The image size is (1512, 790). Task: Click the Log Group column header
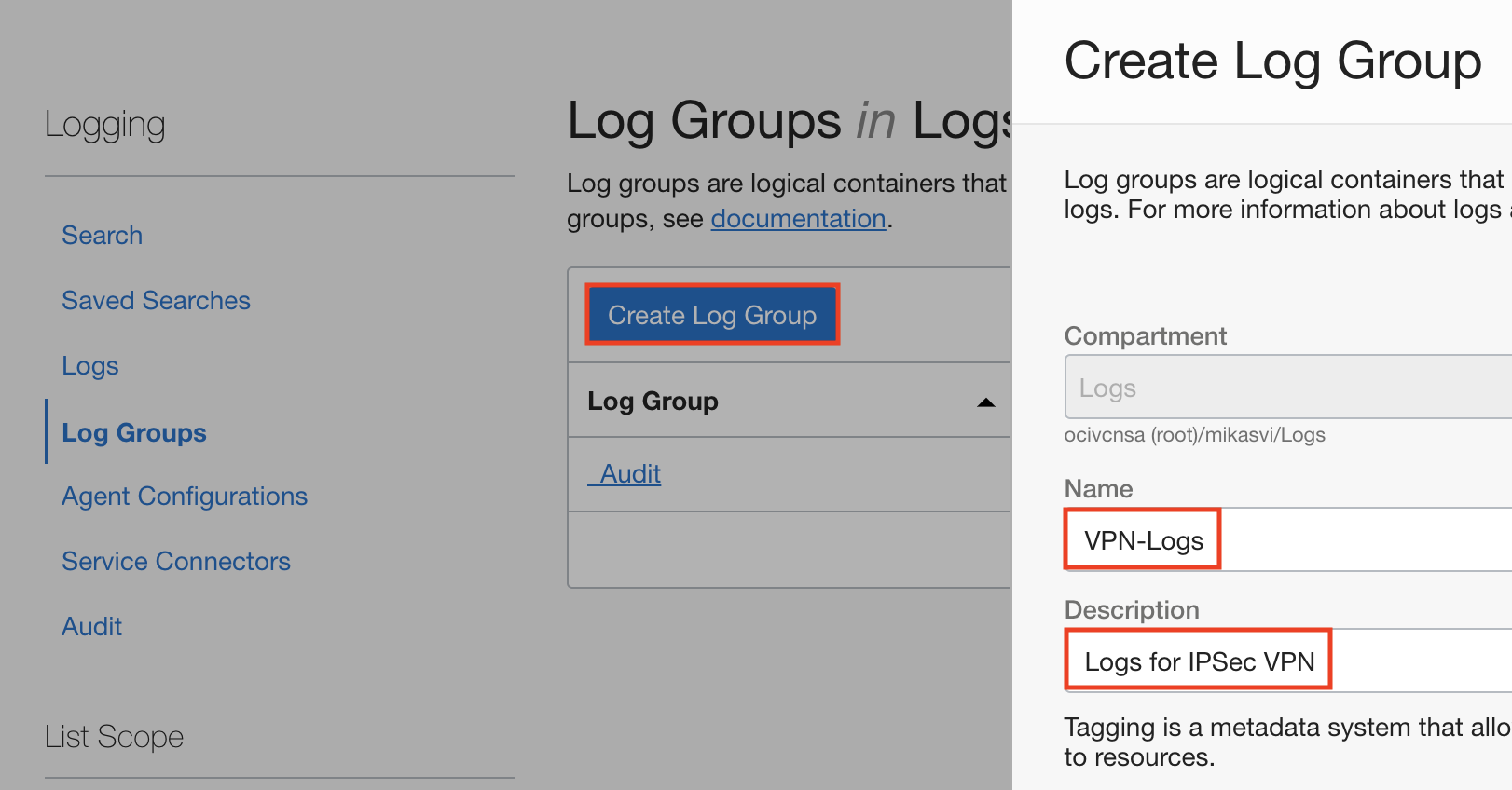[653, 402]
